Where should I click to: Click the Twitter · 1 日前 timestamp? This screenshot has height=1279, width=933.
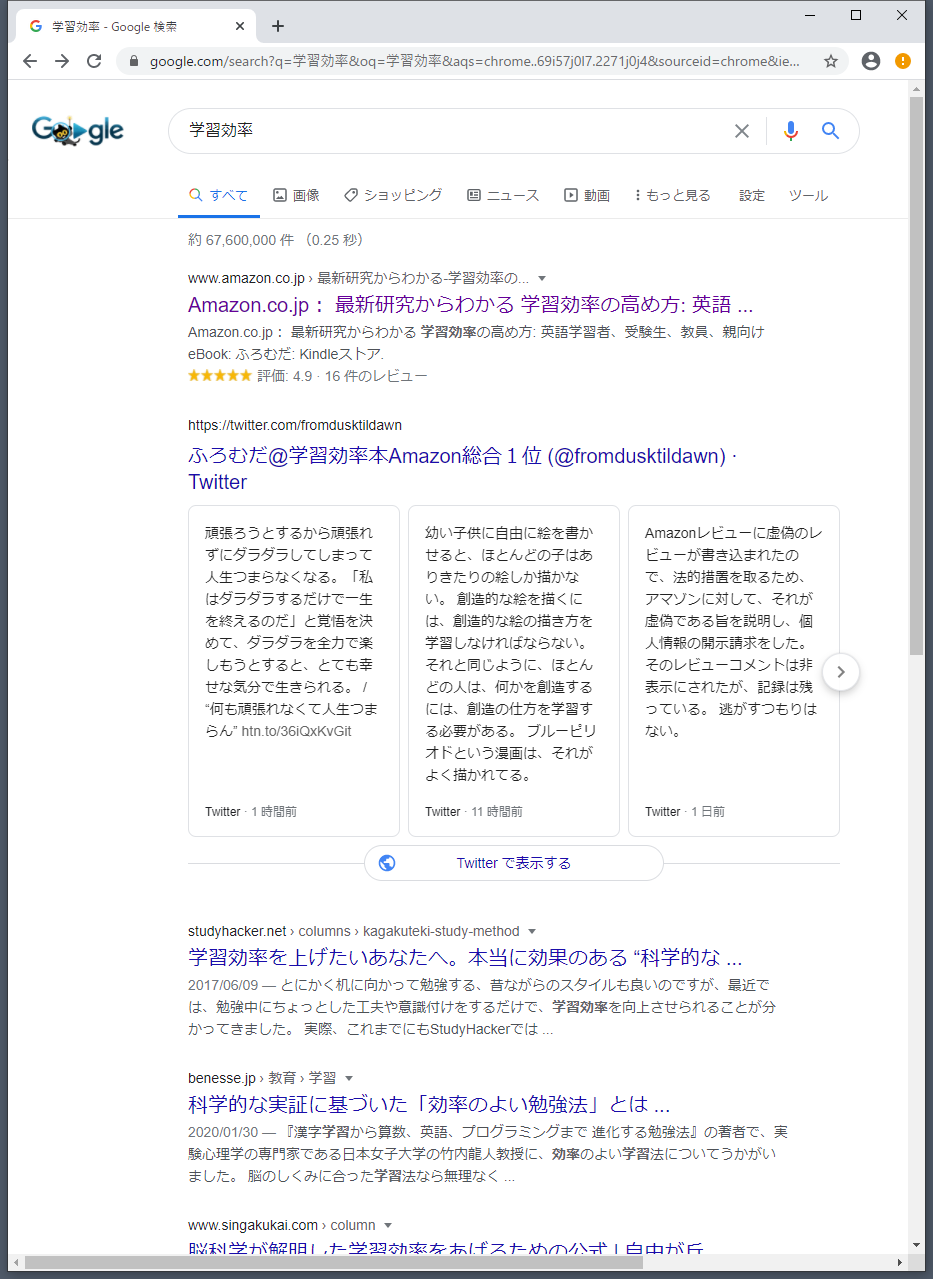[x=685, y=812]
